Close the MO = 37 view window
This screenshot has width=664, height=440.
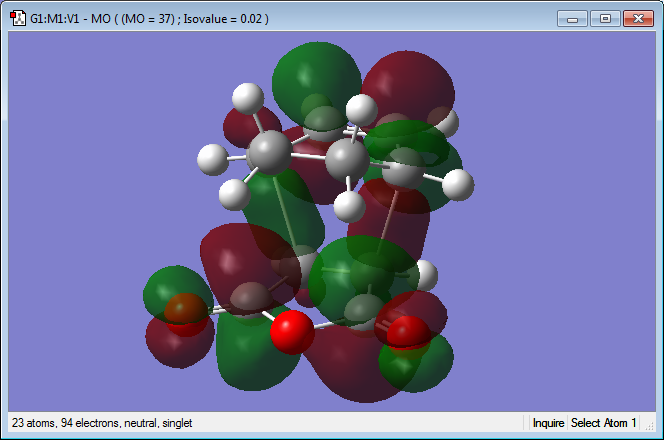(638, 19)
